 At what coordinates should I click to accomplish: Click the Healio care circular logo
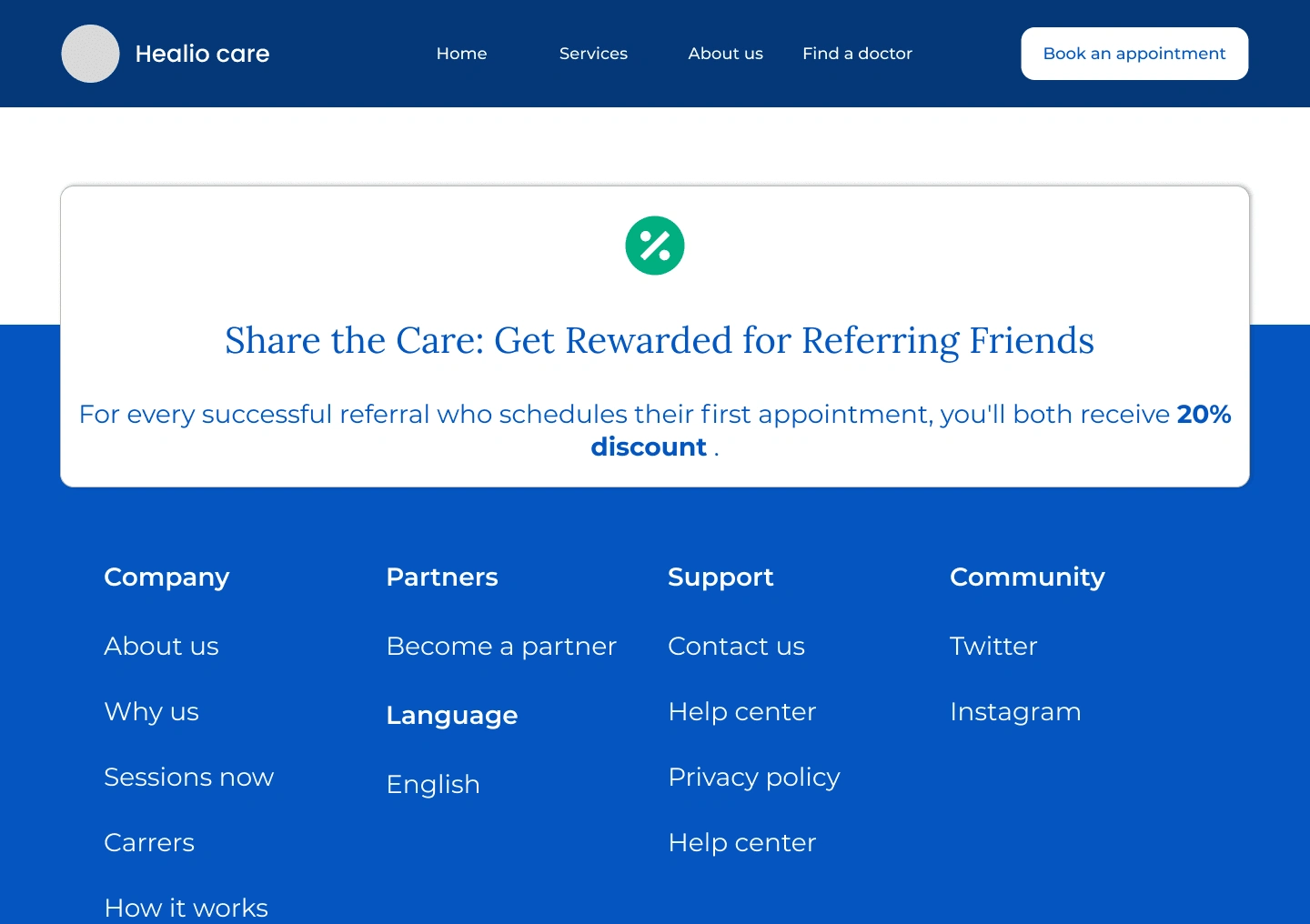90,54
